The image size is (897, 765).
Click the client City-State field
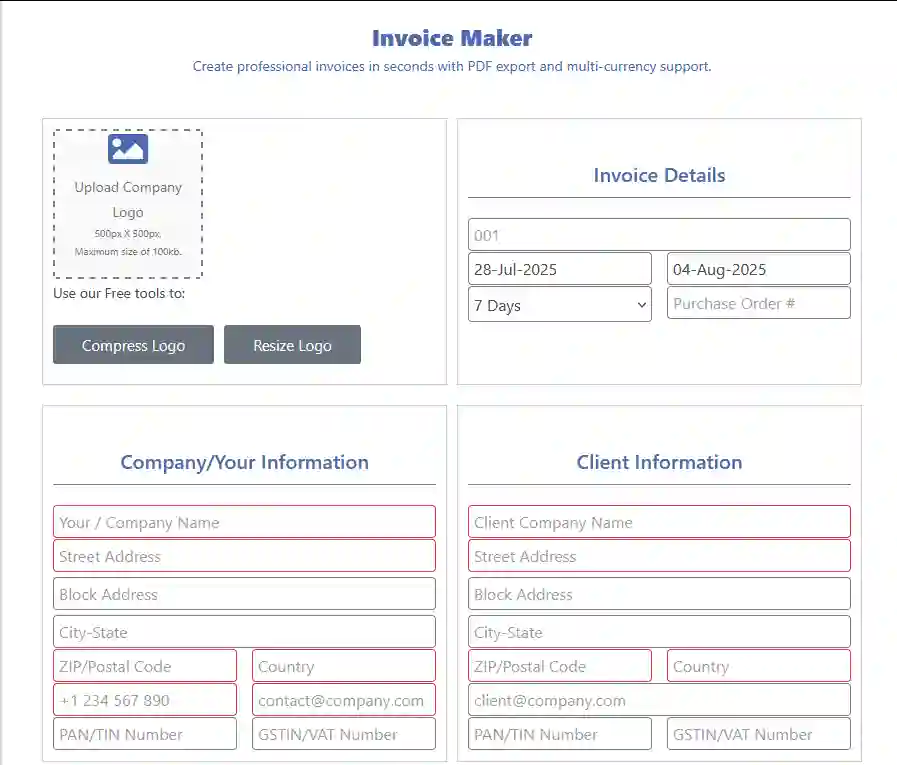[x=659, y=632]
